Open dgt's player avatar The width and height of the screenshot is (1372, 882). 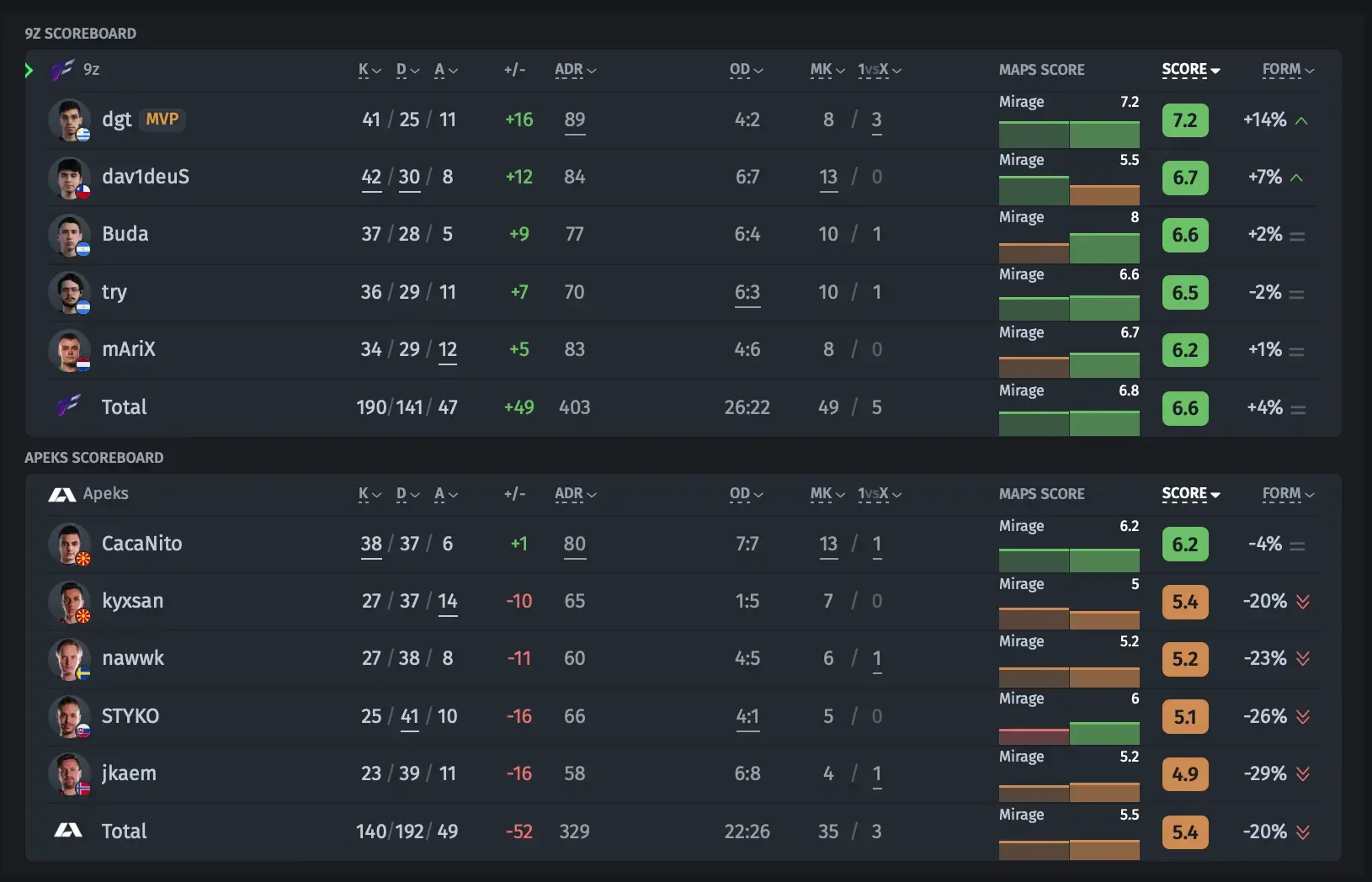pos(69,120)
